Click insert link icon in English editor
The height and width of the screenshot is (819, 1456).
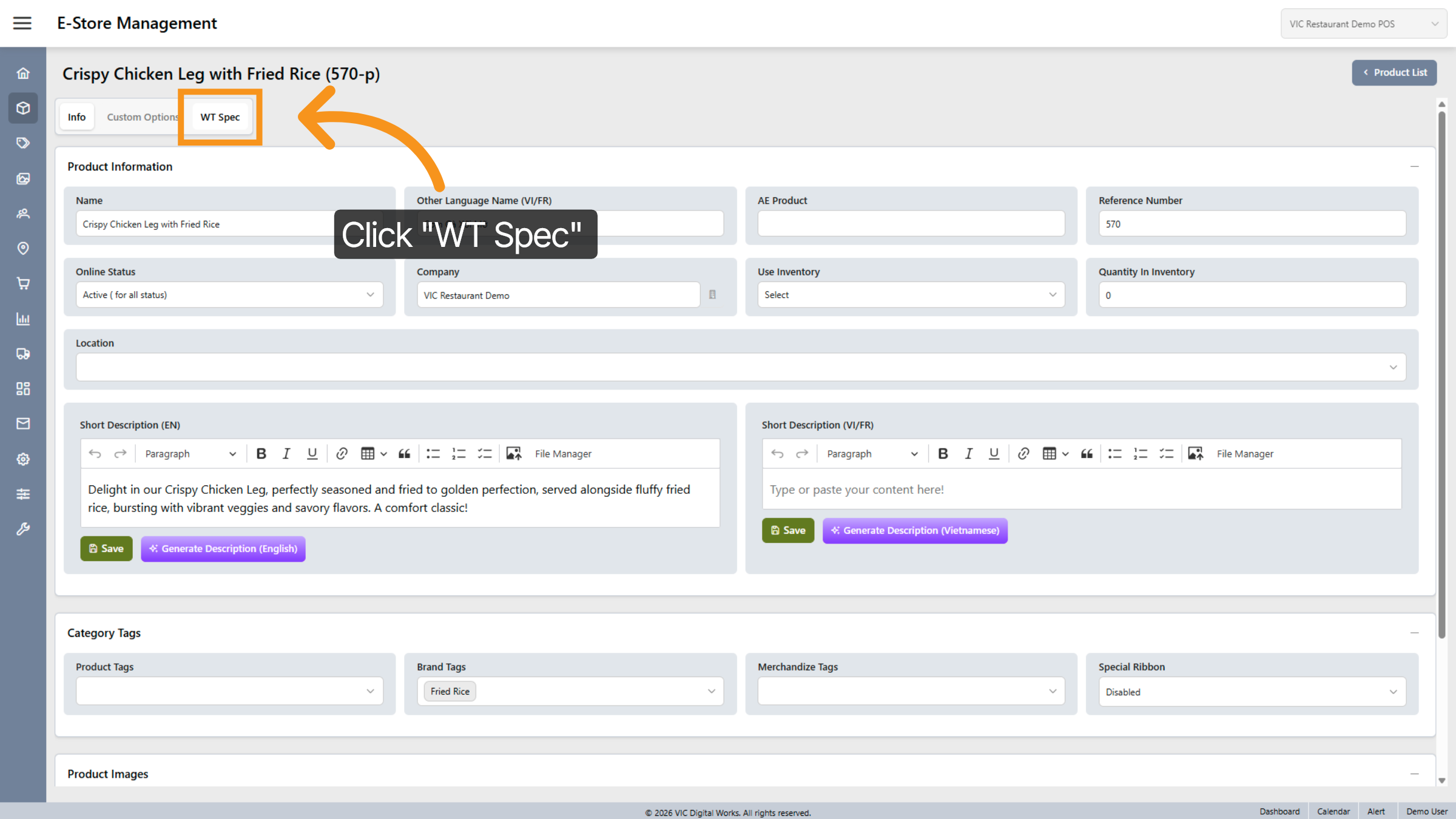click(342, 454)
